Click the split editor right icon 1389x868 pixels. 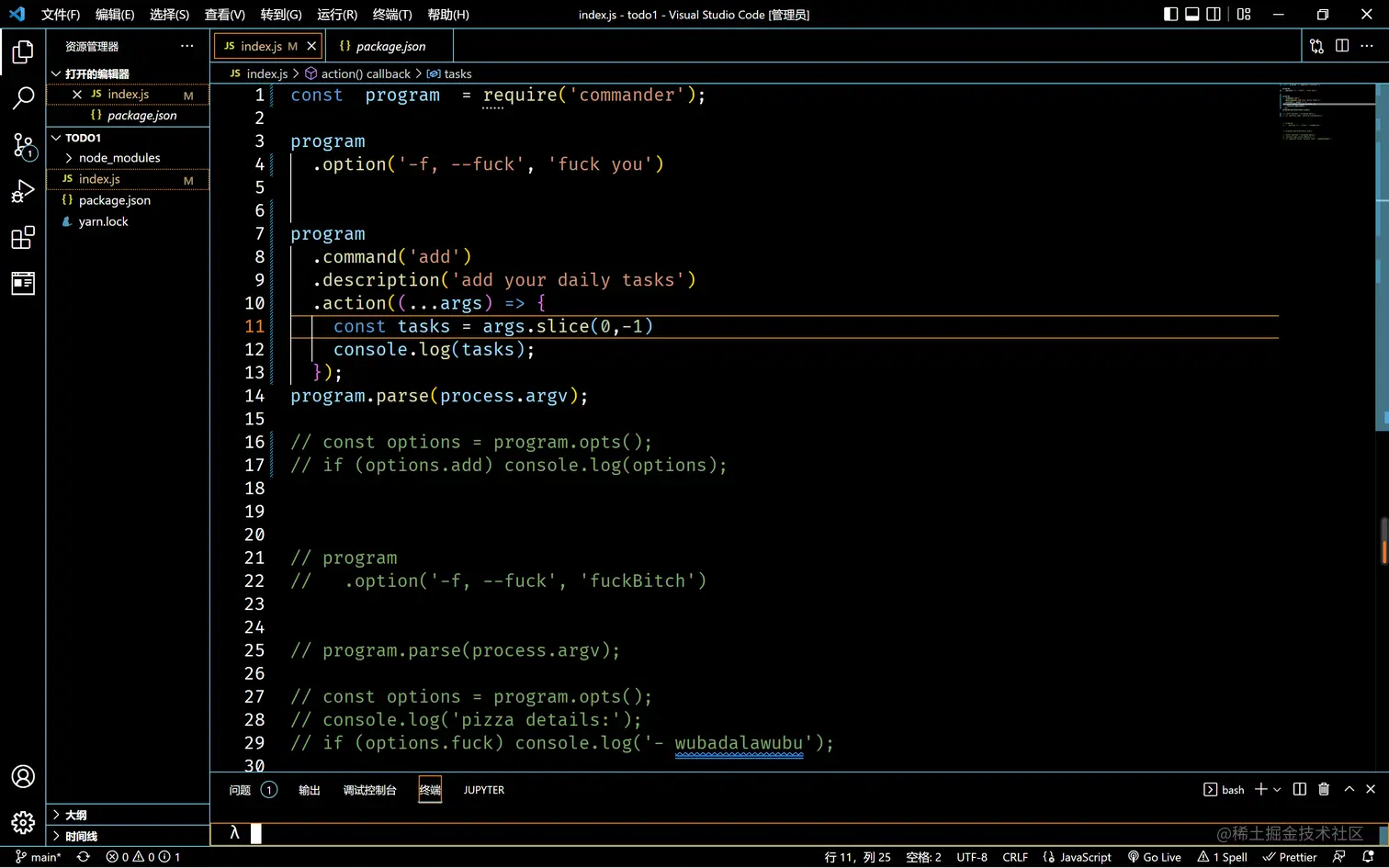point(1342,46)
